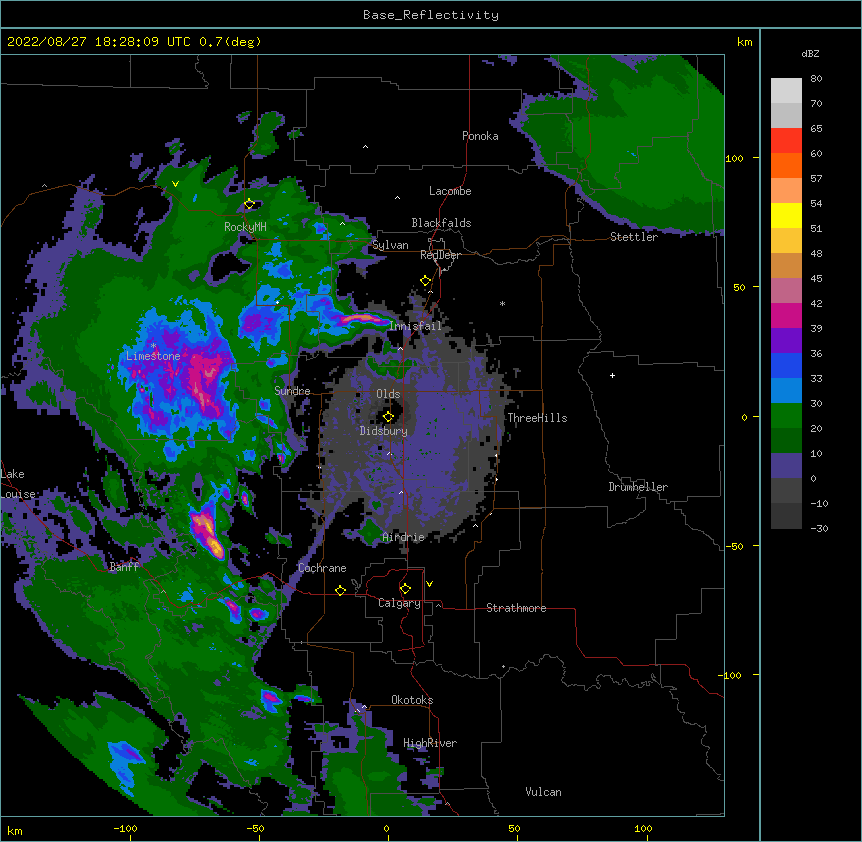Screen dimensions: 862x842
Task: Click the Lacombe city label
Action: pyautogui.click(x=450, y=191)
